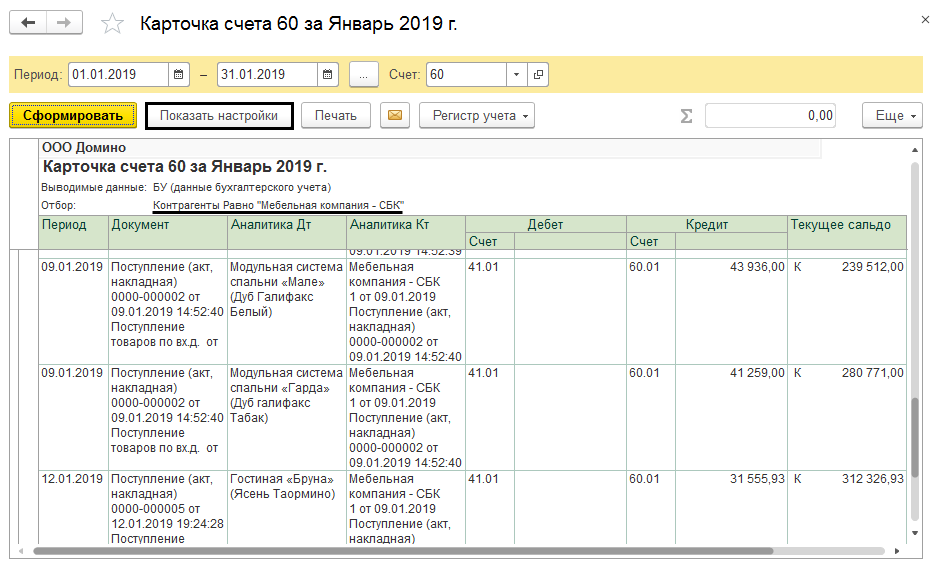
Task: Choose period using the ellipsis button
Action: [x=364, y=75]
